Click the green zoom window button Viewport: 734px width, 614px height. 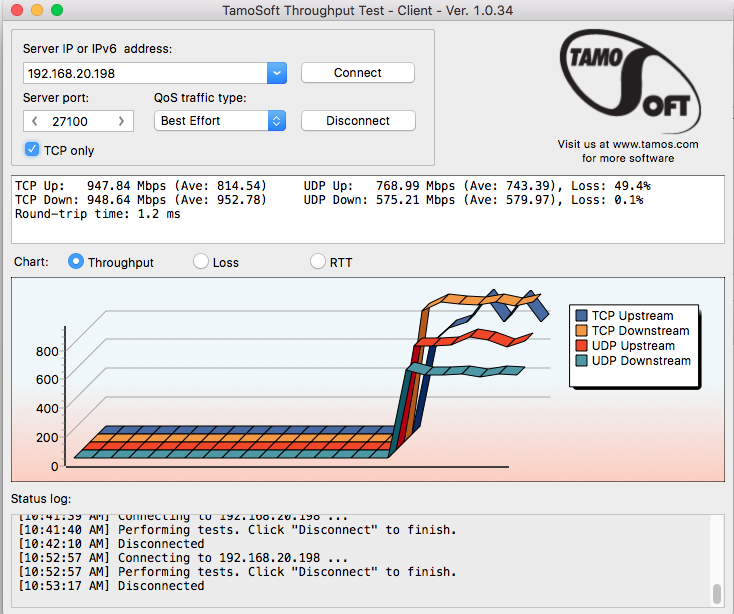57,10
